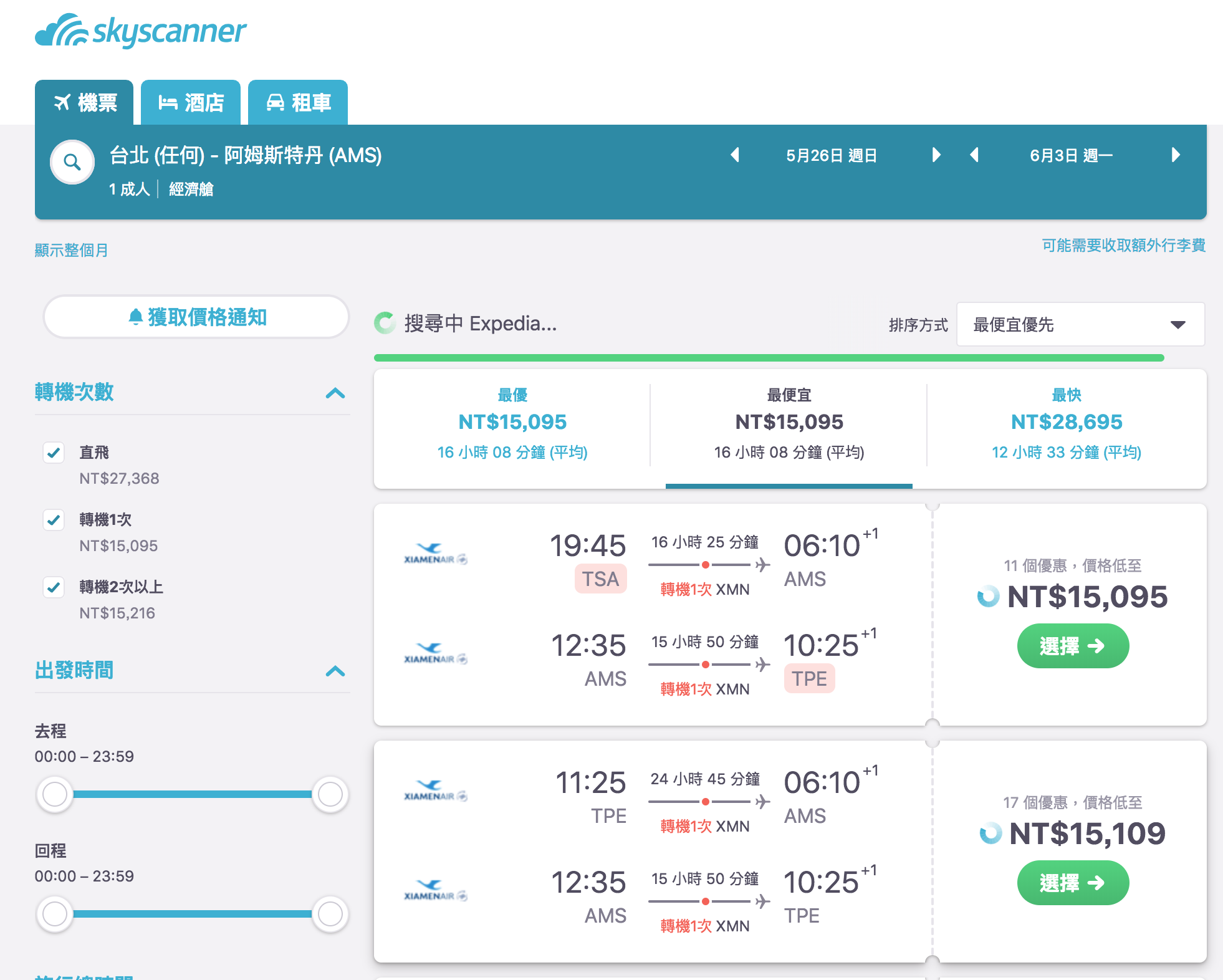Click the Skyscanner logo

click(141, 31)
